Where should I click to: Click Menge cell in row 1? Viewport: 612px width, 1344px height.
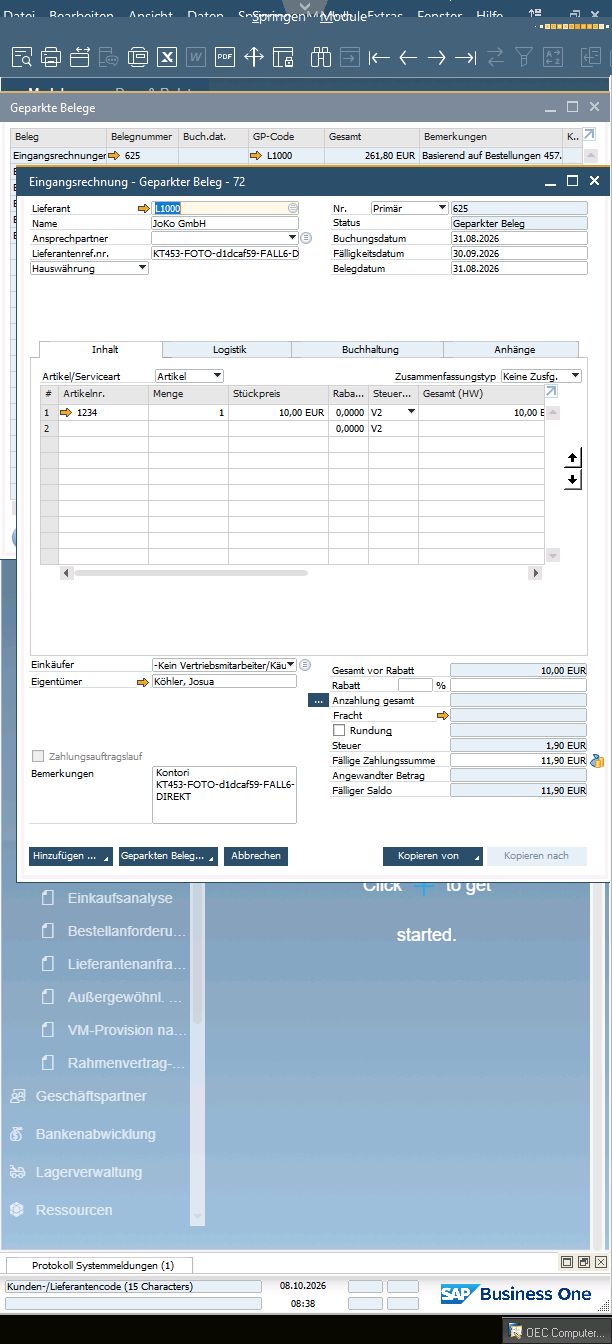click(188, 412)
